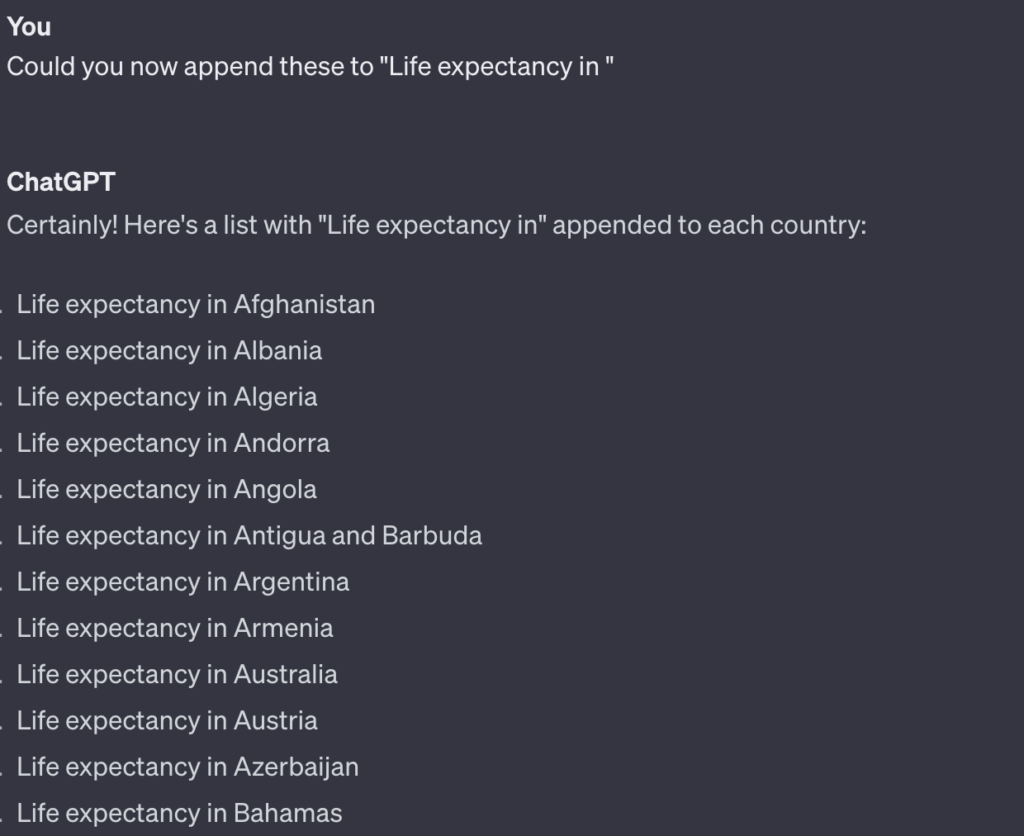Select the "Life expectancy in Bahamas" list item
Viewport: 1024px width, 836px height.
[x=180, y=814]
